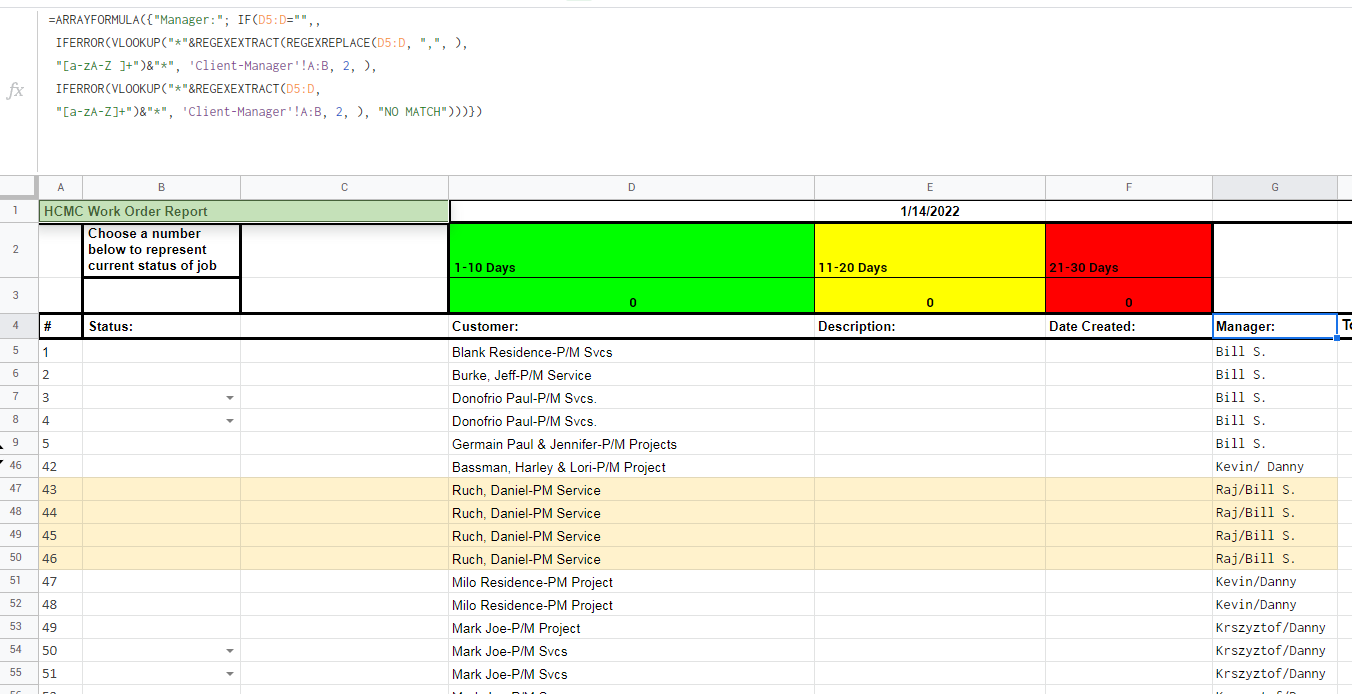
Task: Click Milo Residence-PM Project cell in row 52
Action: [x=631, y=605]
